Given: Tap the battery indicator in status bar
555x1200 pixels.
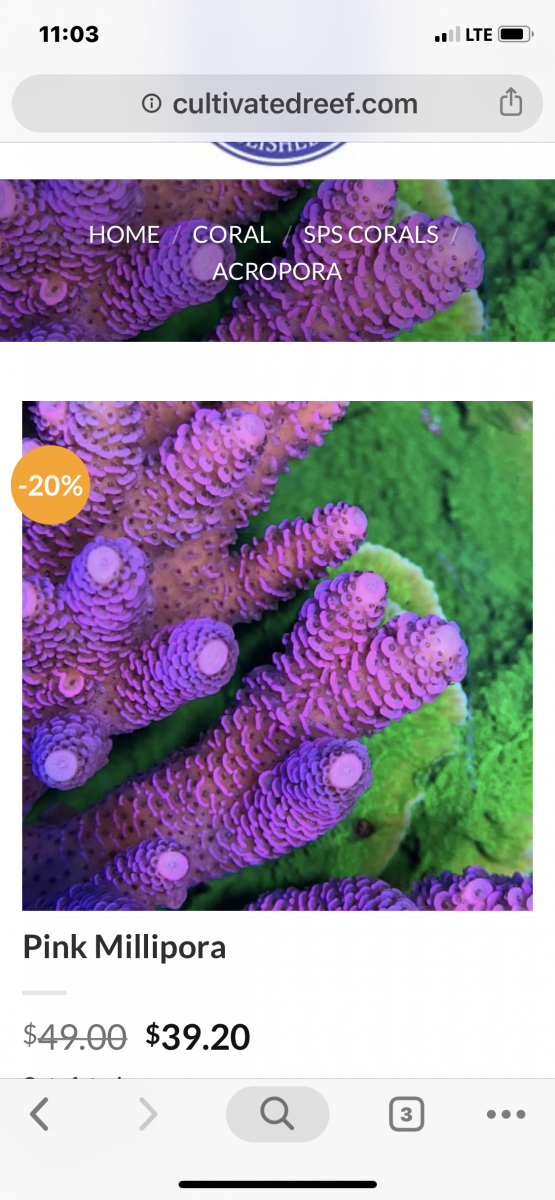Looking at the screenshot, I should [x=516, y=35].
